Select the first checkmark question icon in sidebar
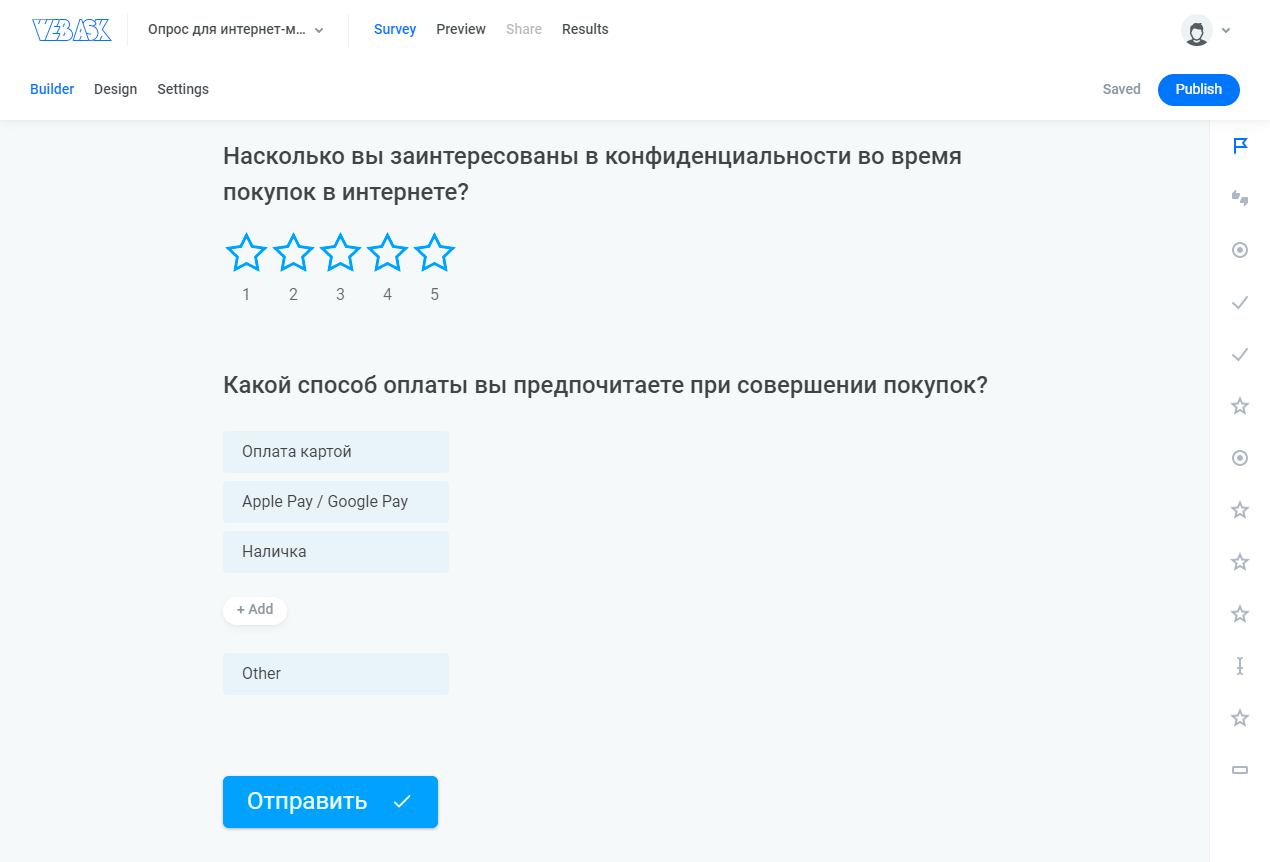 click(x=1240, y=302)
